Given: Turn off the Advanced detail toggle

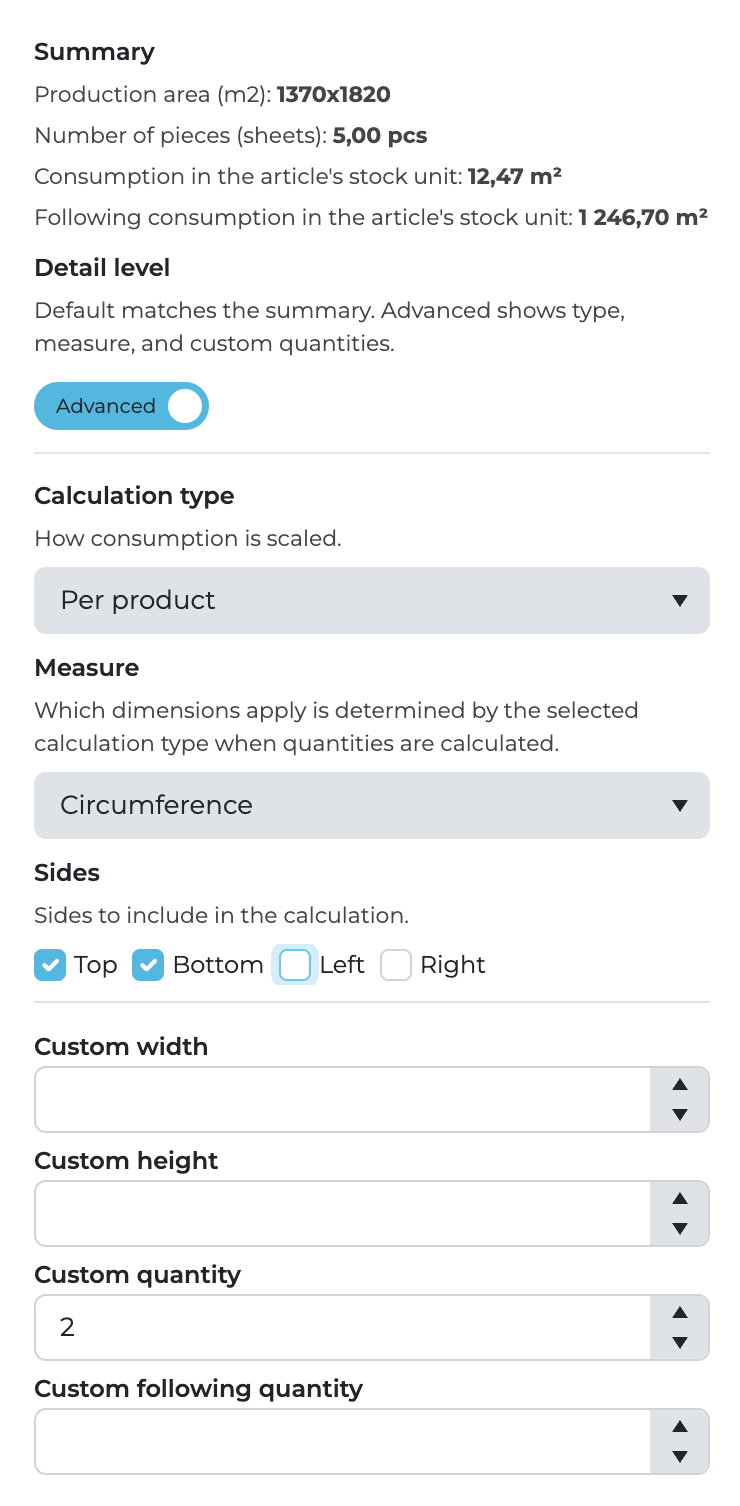Looking at the screenshot, I should click(x=121, y=406).
